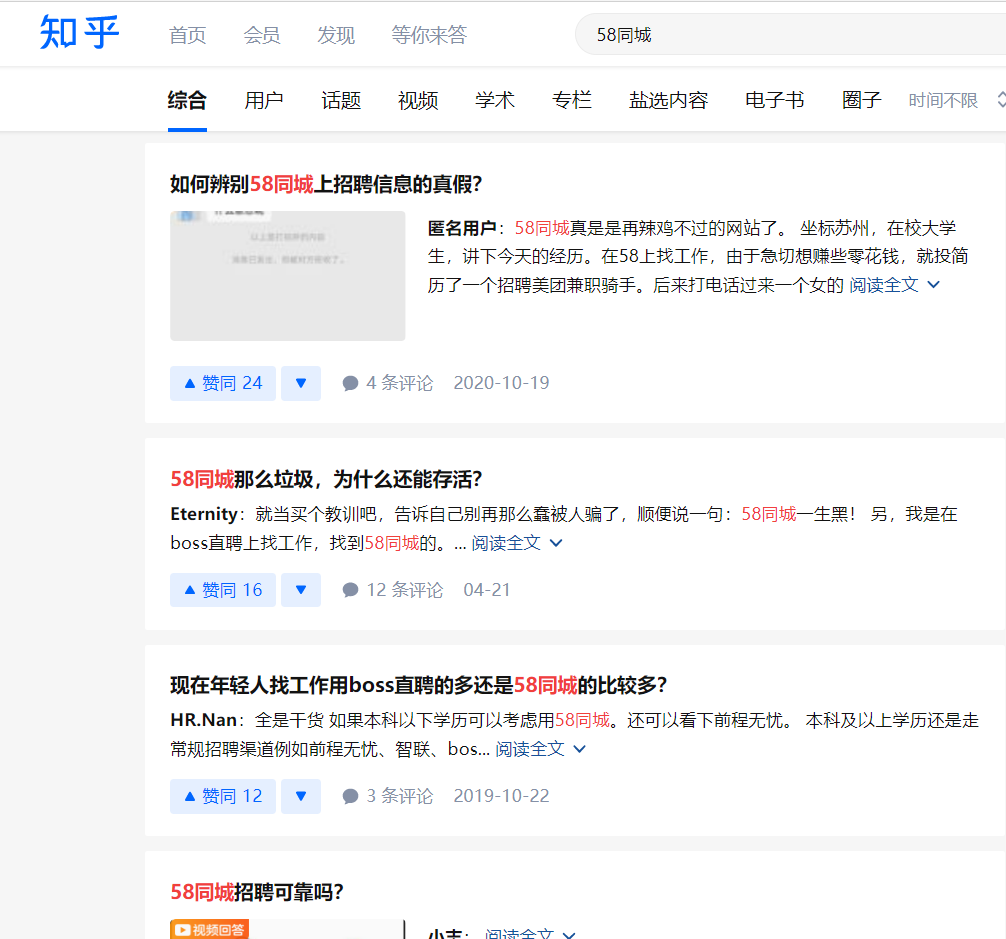Switch to the 用户 tab
1006x939 pixels.
264,100
